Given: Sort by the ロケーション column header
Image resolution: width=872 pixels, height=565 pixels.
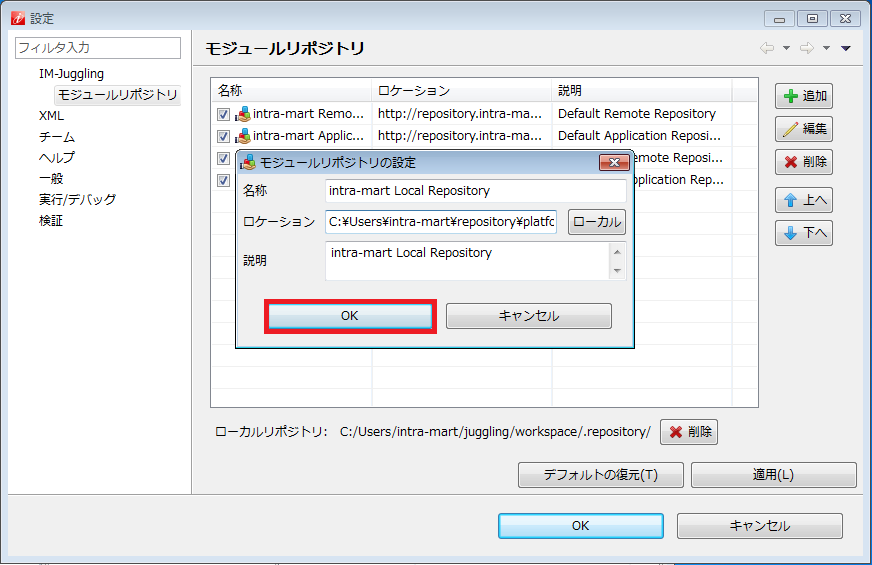Looking at the screenshot, I should click(x=462, y=91).
